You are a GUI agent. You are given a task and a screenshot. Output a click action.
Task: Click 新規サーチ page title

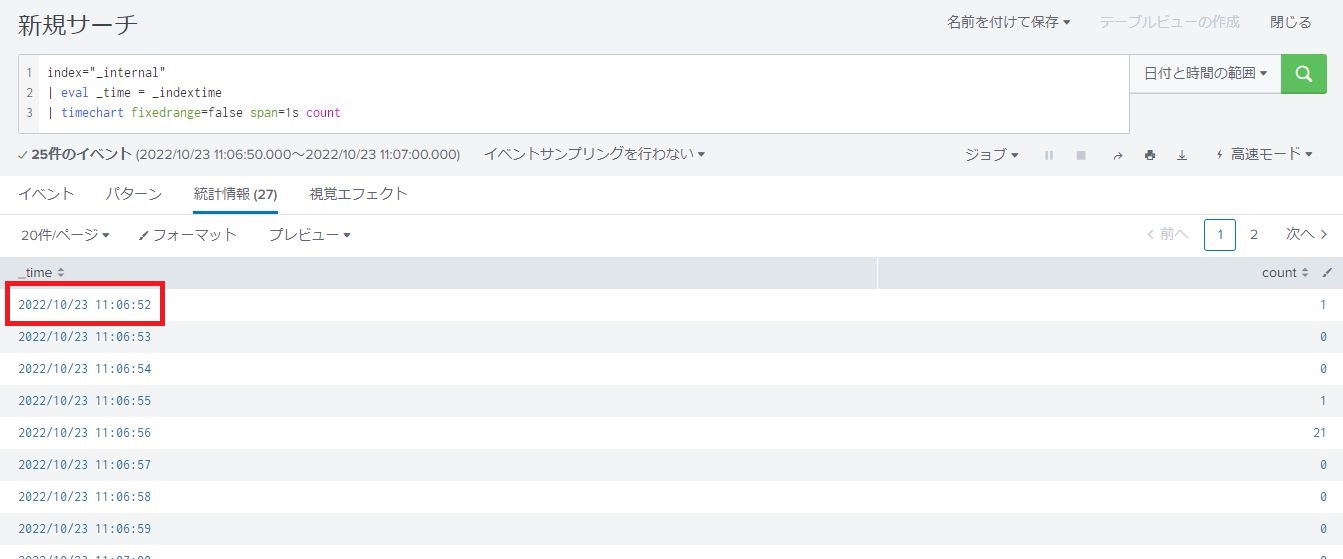tap(78, 24)
